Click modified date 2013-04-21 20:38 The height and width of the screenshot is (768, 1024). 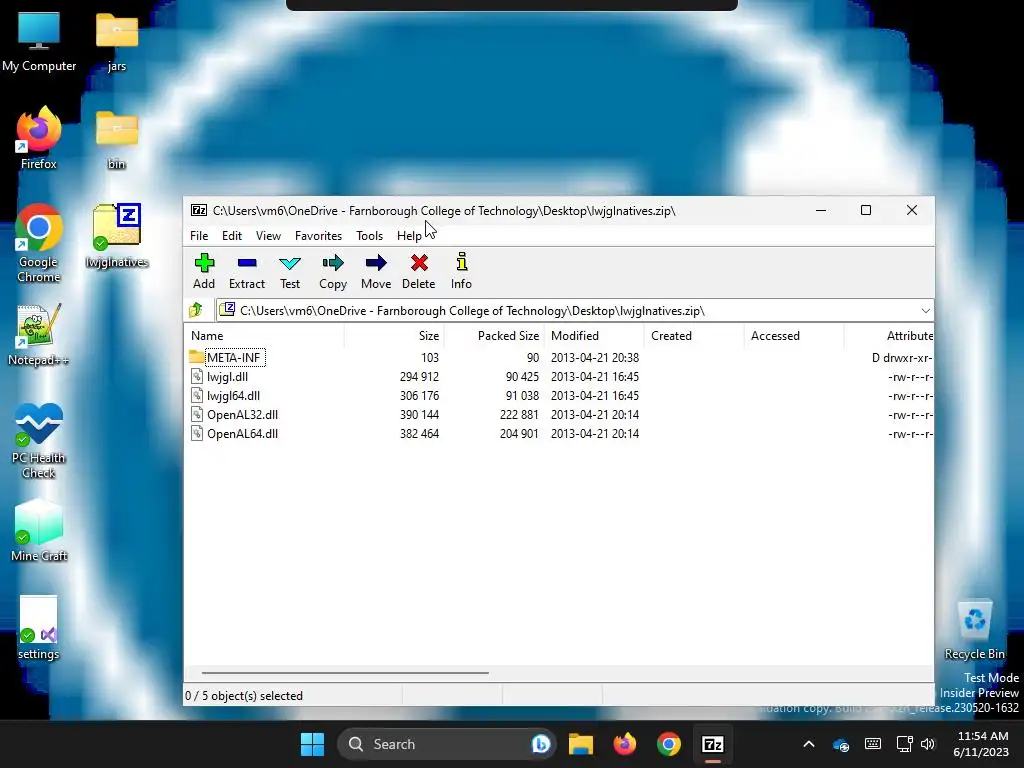[595, 357]
